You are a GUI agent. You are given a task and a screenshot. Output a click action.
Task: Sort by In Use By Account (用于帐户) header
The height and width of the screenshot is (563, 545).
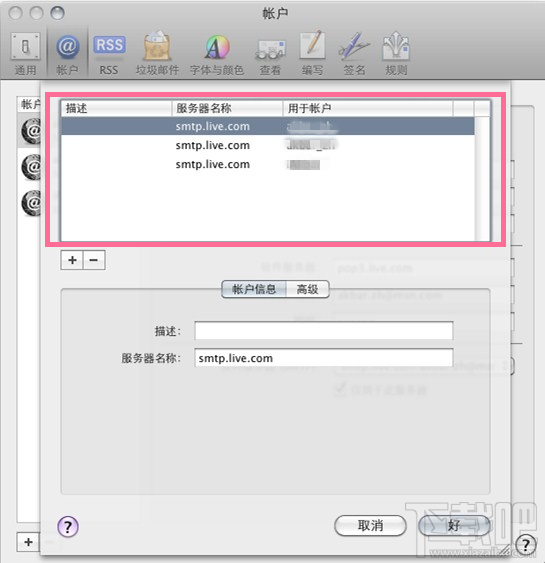click(368, 108)
